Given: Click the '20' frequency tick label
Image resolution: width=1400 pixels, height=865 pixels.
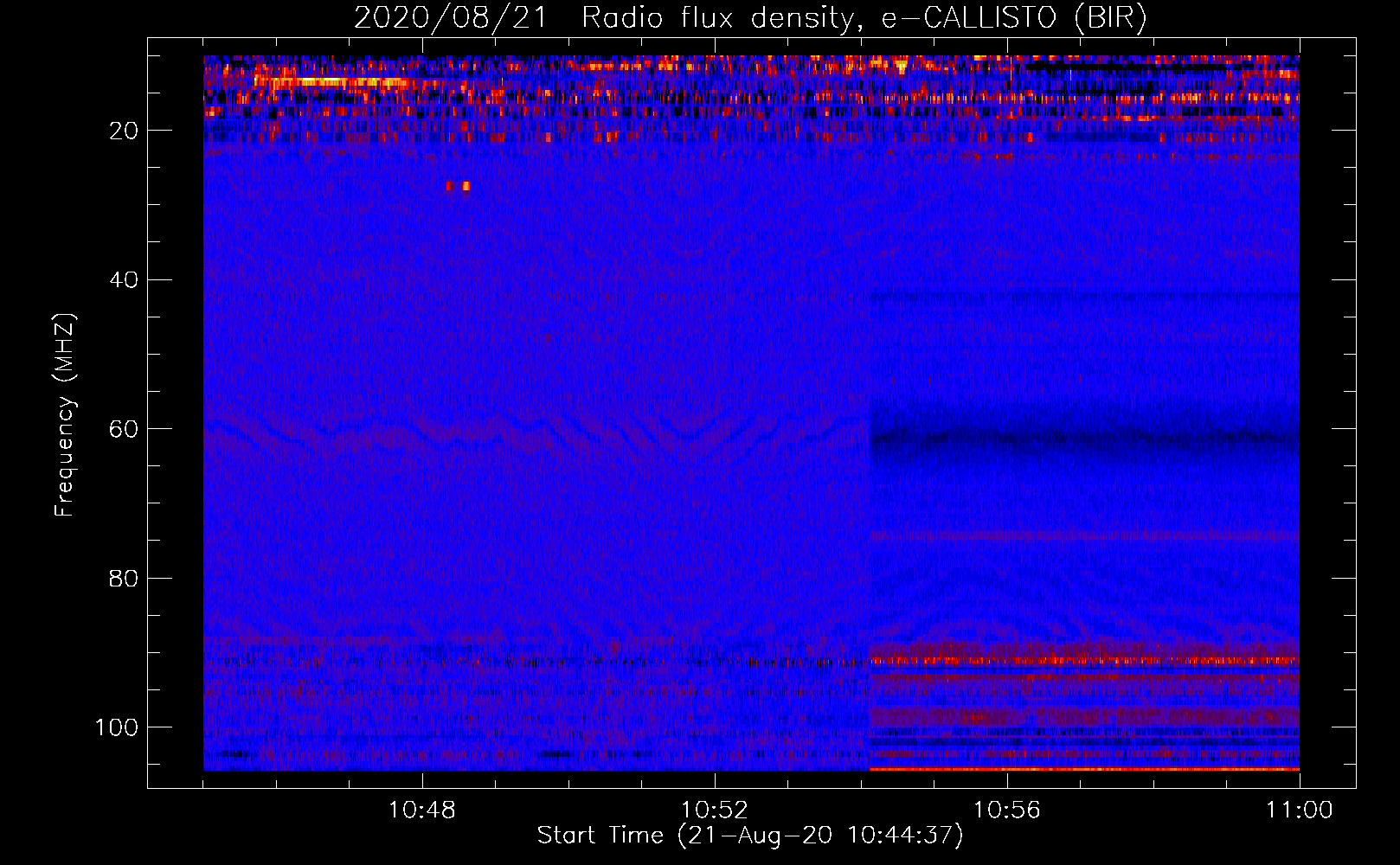Looking at the screenshot, I should coord(124,131).
